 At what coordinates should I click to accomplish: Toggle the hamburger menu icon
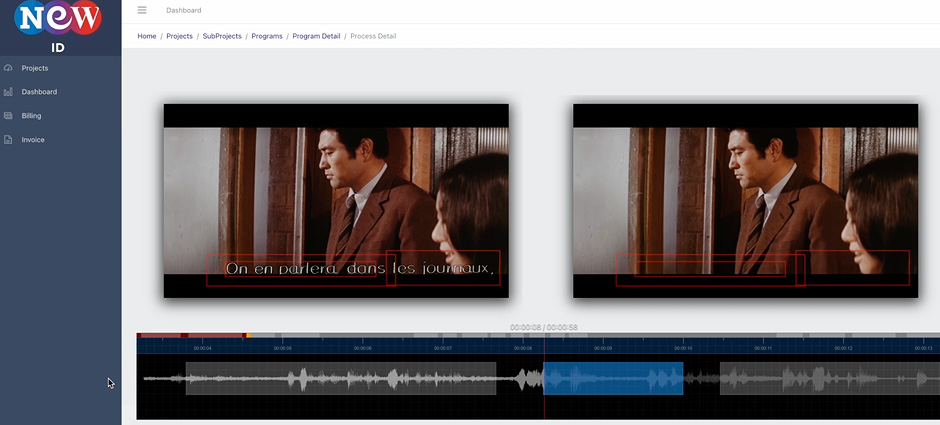point(142,10)
